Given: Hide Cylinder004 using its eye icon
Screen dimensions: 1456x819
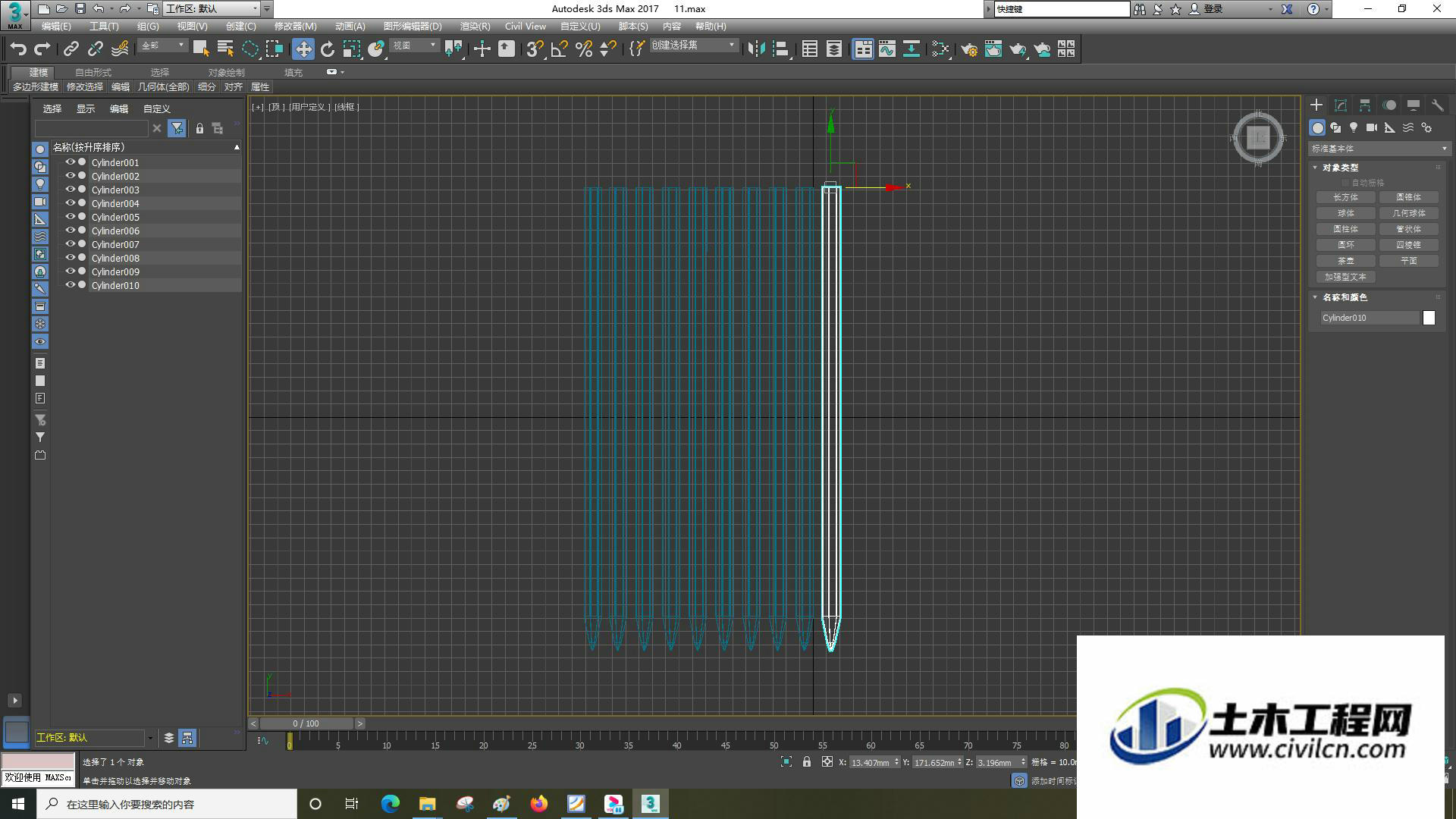Looking at the screenshot, I should [x=71, y=203].
